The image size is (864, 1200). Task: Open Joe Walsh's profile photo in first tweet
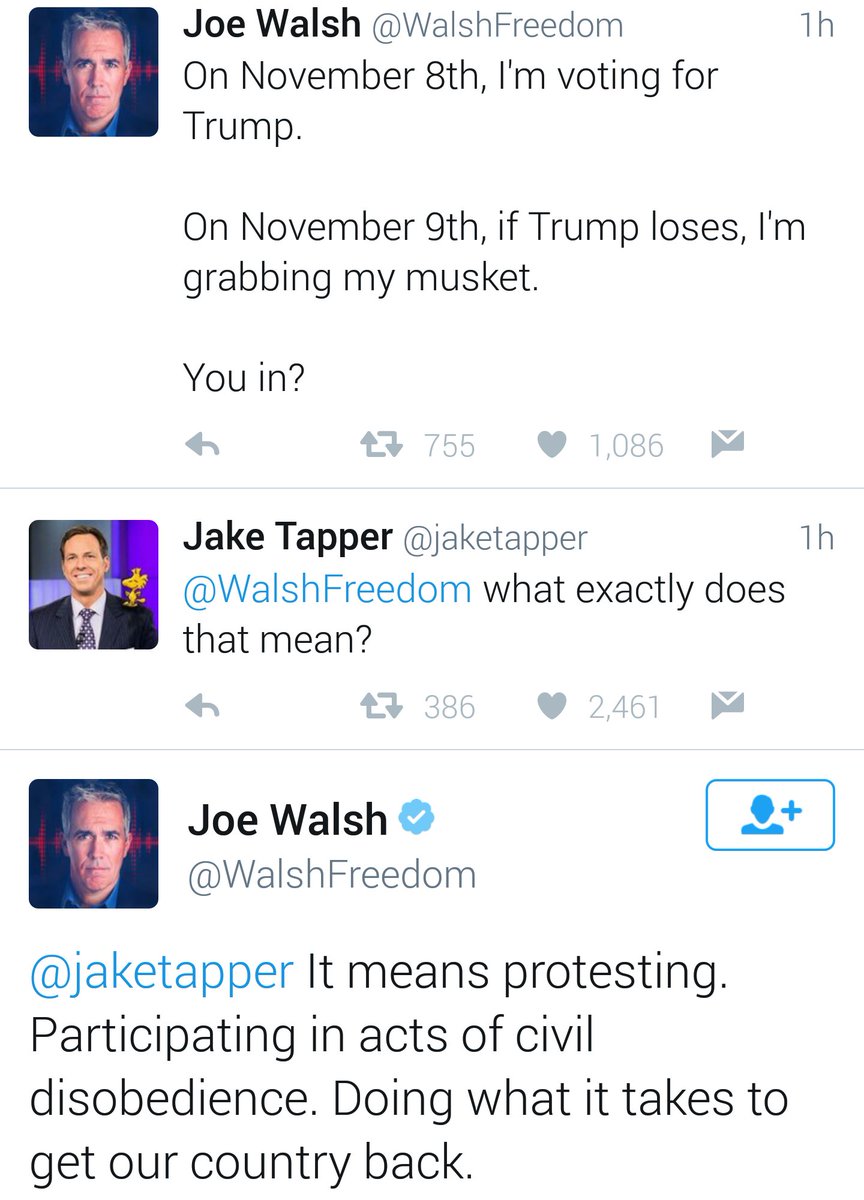(x=93, y=71)
